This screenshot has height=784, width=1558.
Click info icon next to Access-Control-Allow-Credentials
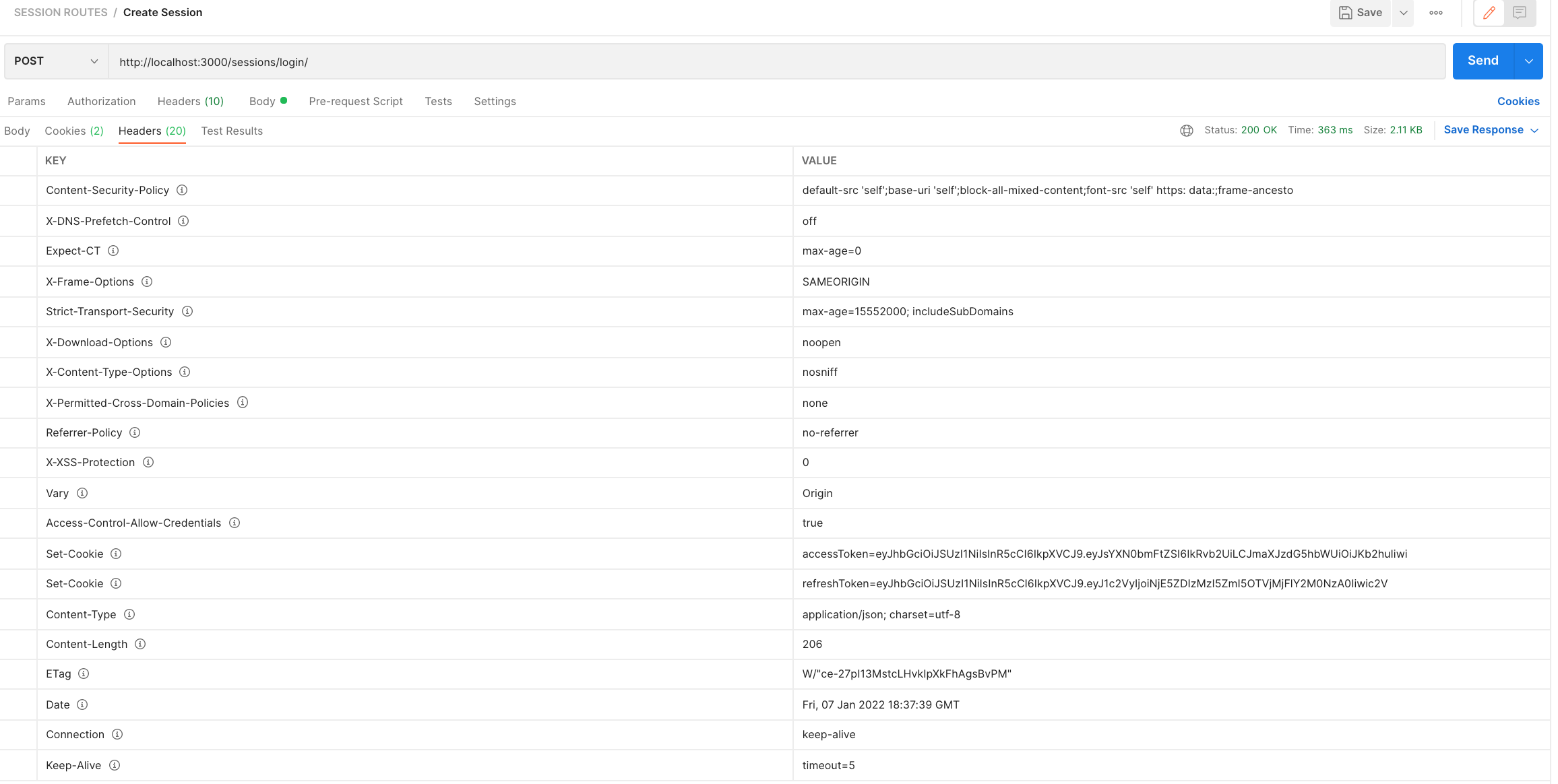click(235, 523)
